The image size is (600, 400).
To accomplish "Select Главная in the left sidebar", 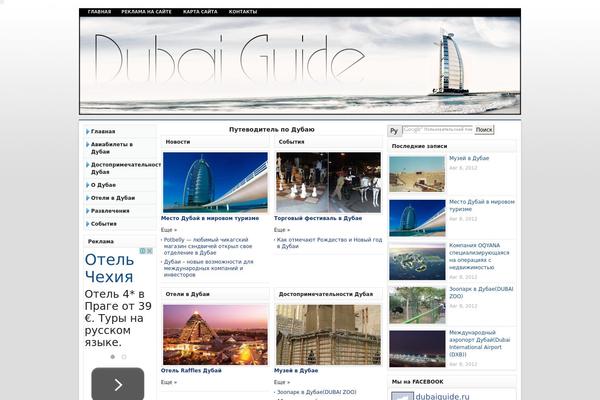I will [x=103, y=131].
